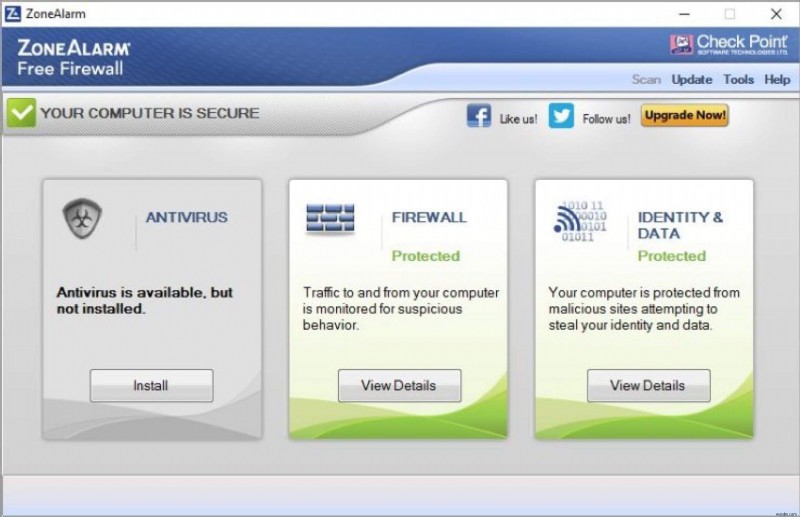
Task: Open the Scan menu
Action: tap(646, 80)
